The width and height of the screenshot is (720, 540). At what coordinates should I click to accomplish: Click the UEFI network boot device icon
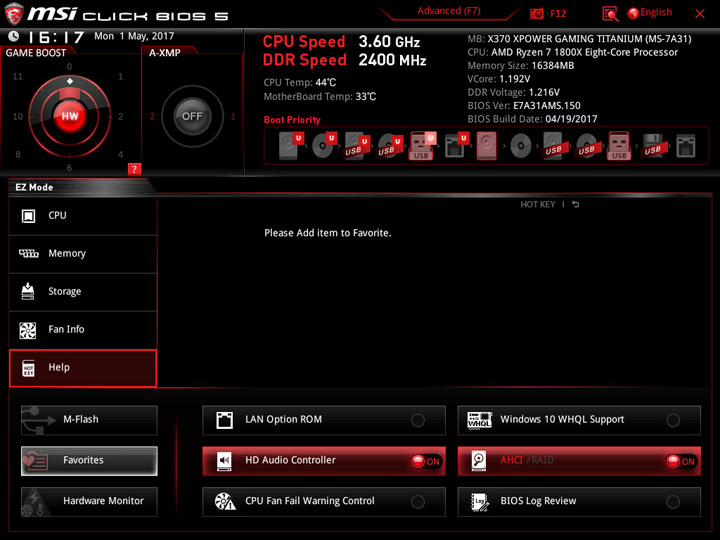pos(456,146)
